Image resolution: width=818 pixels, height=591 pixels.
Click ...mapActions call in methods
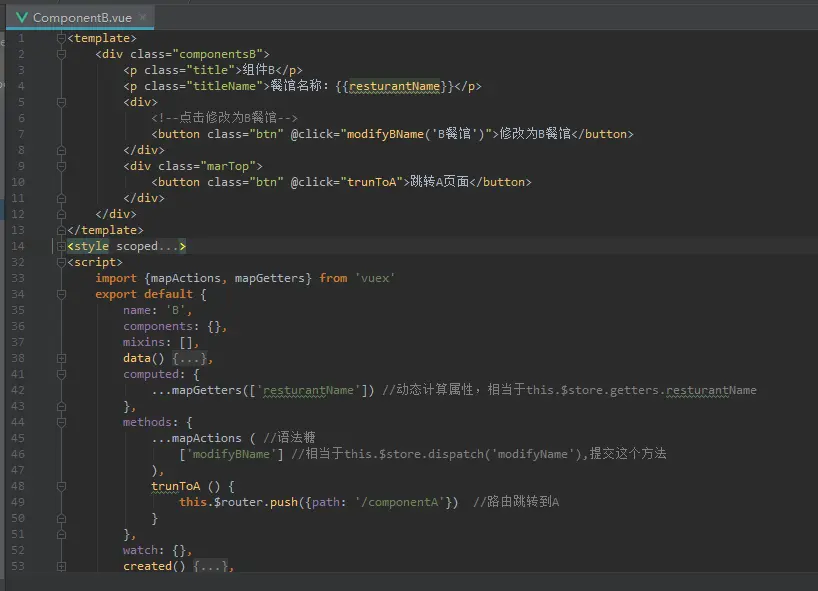pyautogui.click(x=197, y=438)
